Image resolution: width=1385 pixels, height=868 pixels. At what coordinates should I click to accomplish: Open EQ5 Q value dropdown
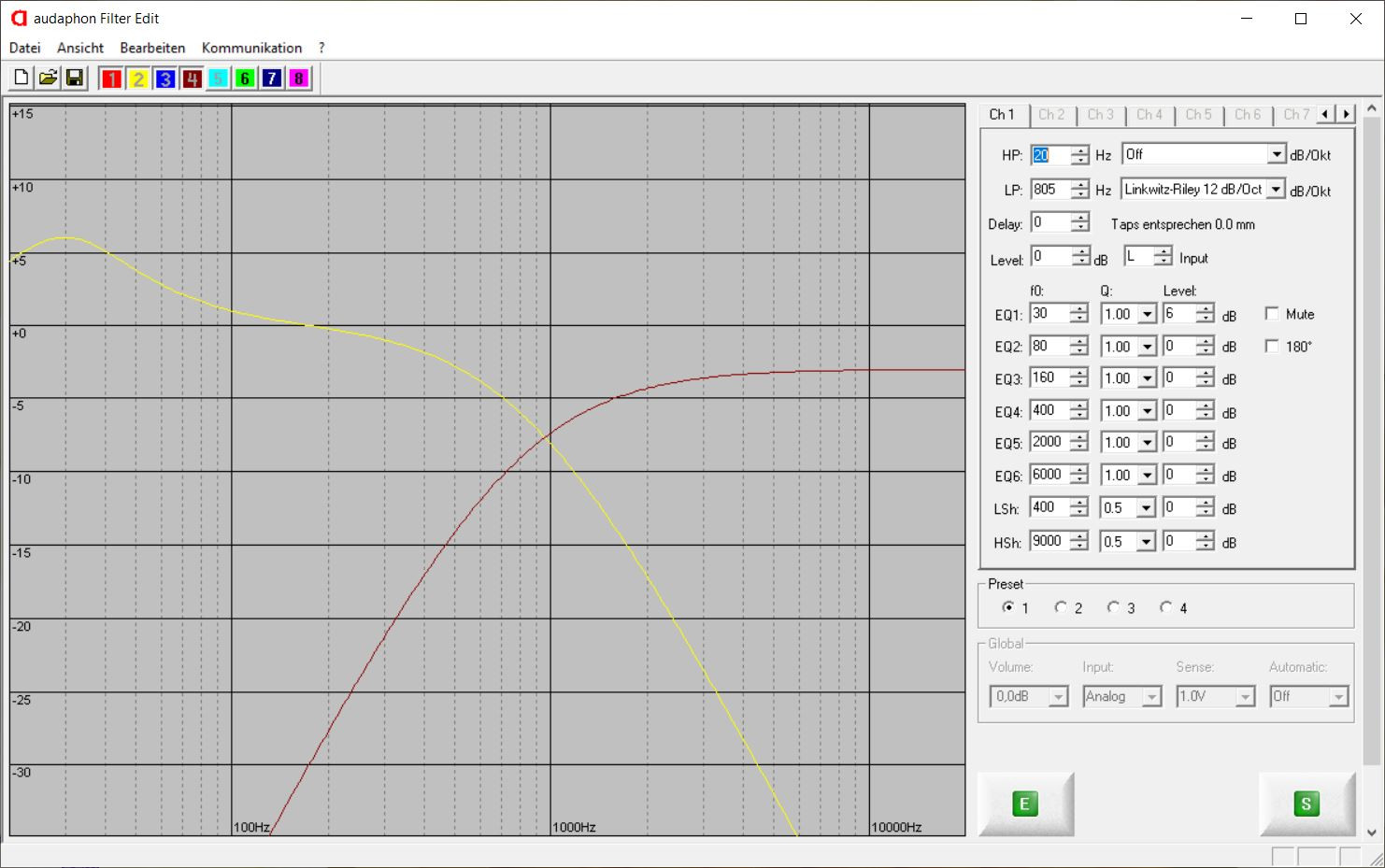pyautogui.click(x=1148, y=443)
